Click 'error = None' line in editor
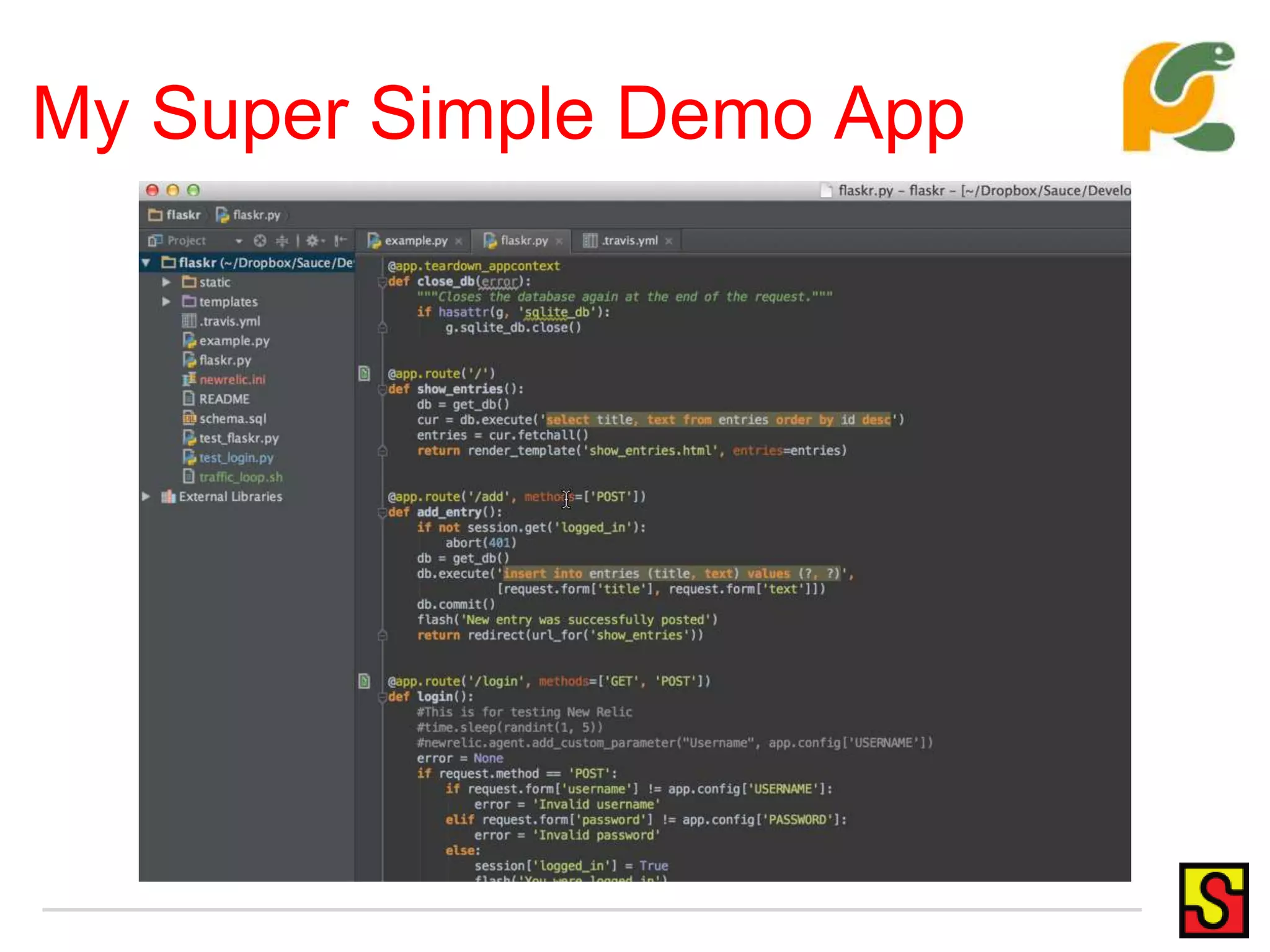The width and height of the screenshot is (1270, 952). click(460, 759)
